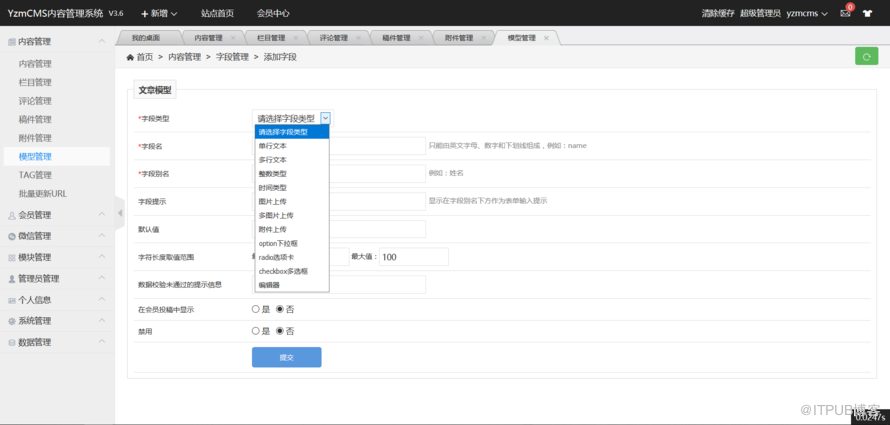Collapse sidebar using the arrow handle
The width and height of the screenshot is (890, 425).
120,213
